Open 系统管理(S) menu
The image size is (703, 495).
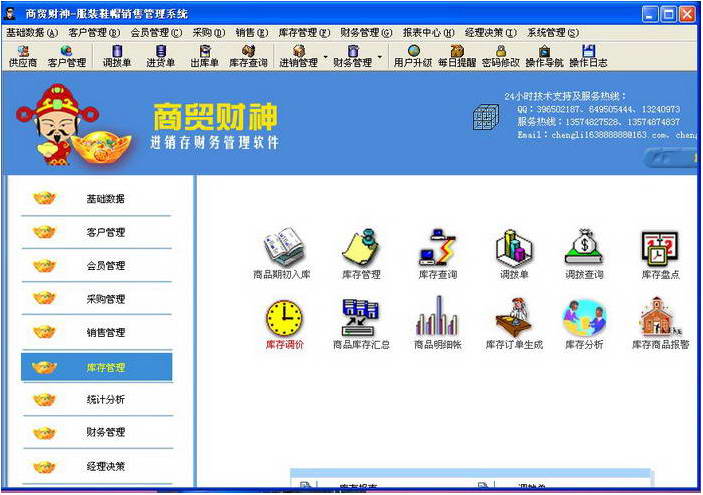click(x=553, y=33)
